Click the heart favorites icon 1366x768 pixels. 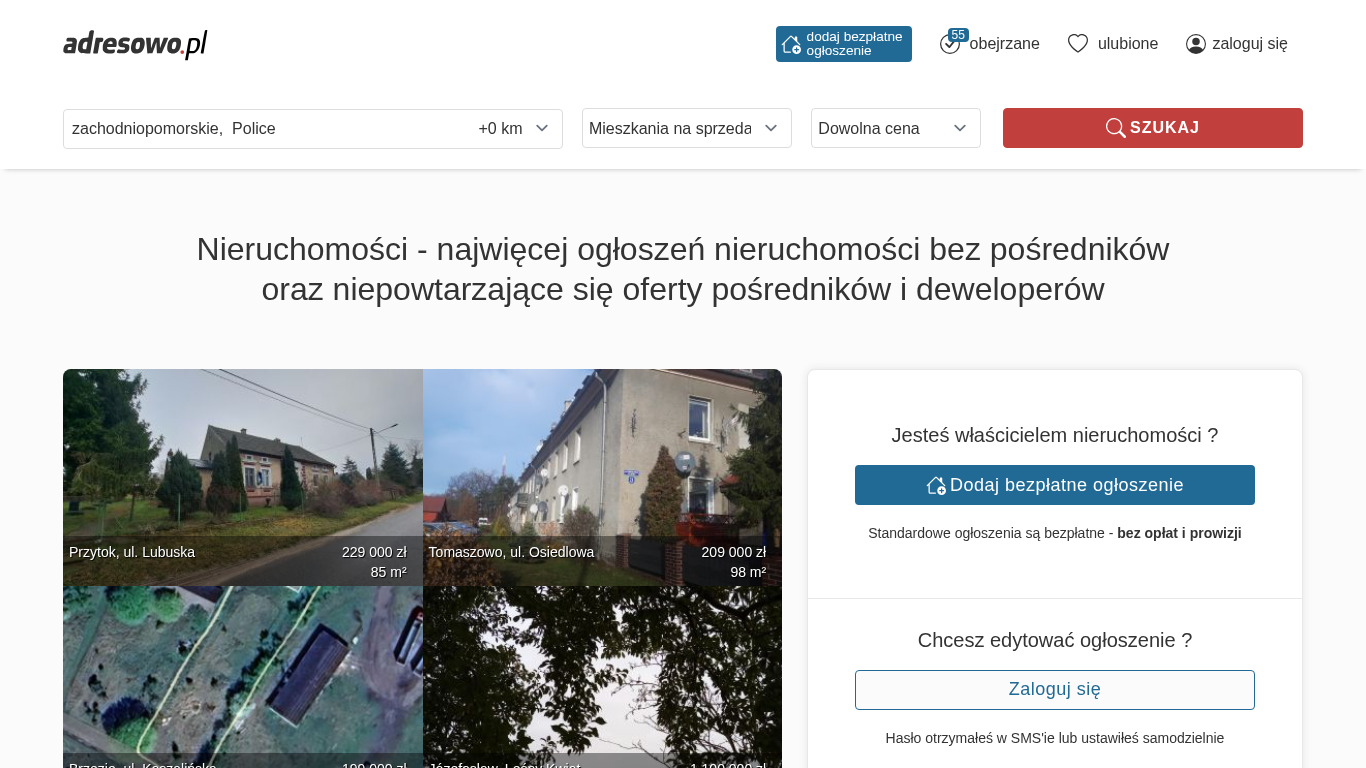pyautogui.click(x=1077, y=44)
